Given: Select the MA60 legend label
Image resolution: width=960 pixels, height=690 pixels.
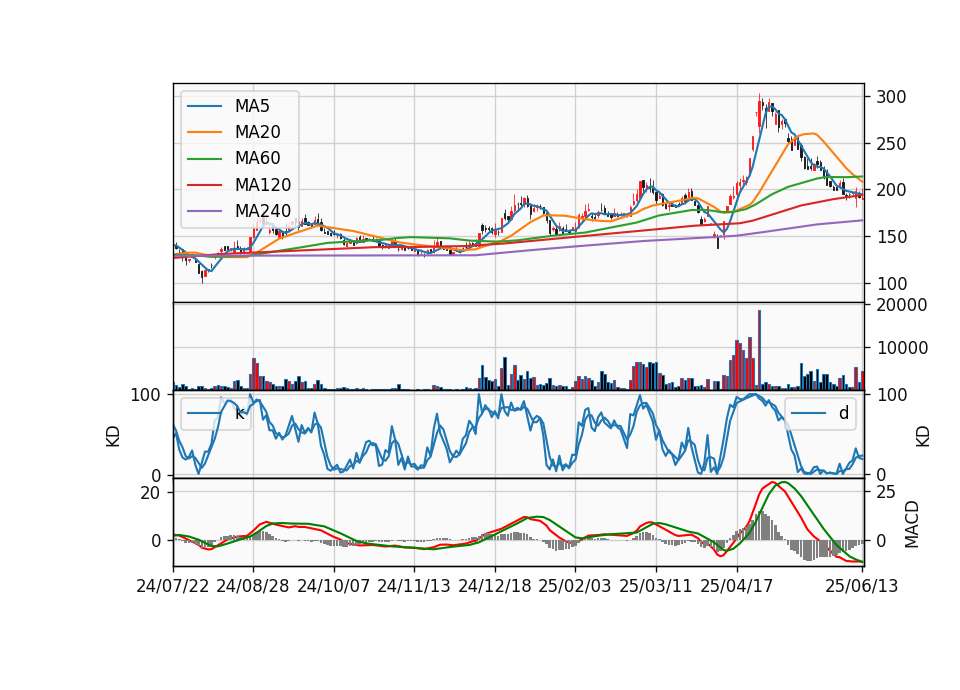Looking at the screenshot, I should pyautogui.click(x=258, y=159).
